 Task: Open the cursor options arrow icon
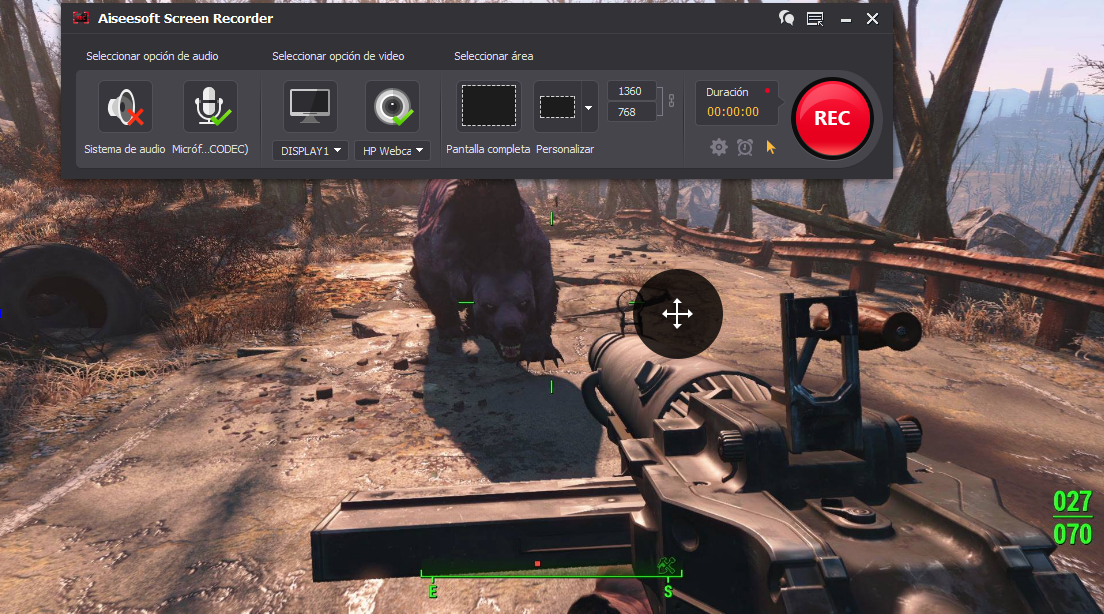(771, 147)
